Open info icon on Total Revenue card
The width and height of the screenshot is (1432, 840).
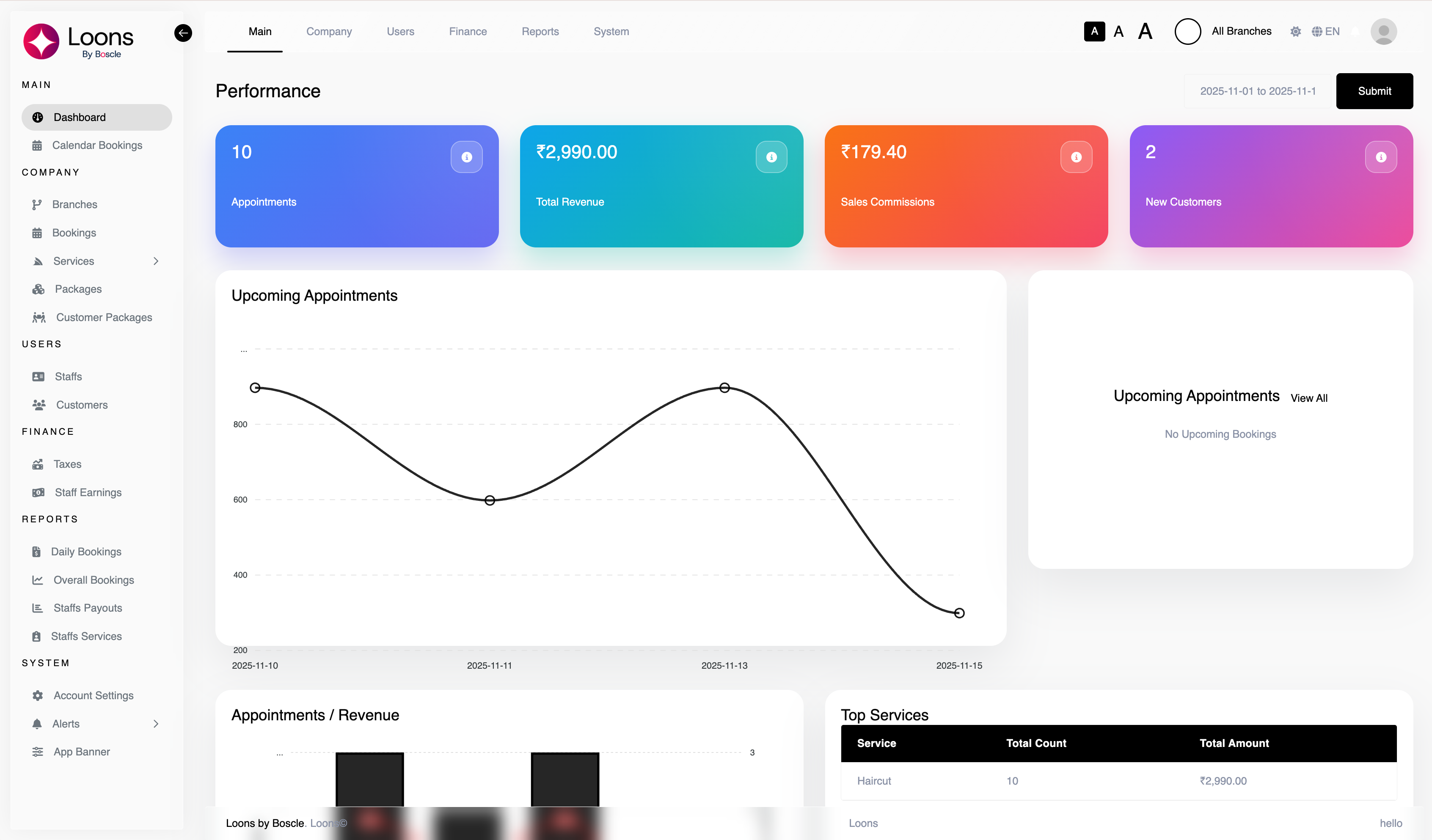(771, 157)
